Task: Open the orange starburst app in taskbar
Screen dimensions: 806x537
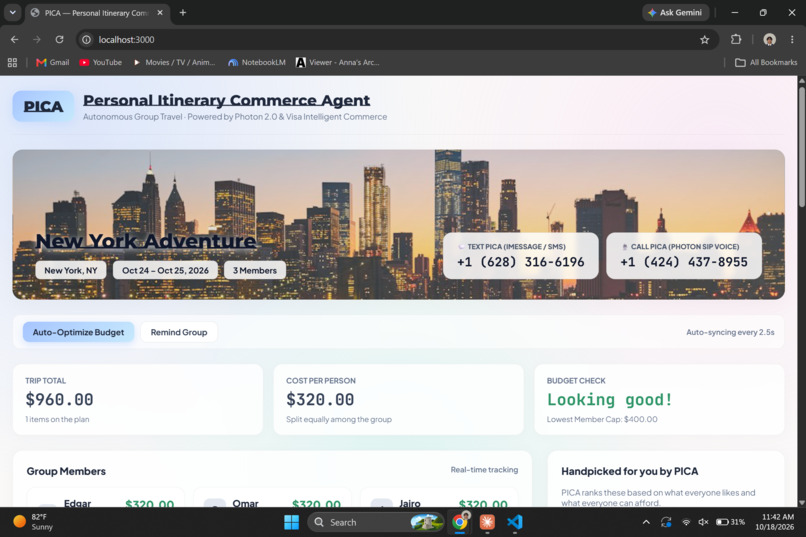Action: click(x=487, y=522)
